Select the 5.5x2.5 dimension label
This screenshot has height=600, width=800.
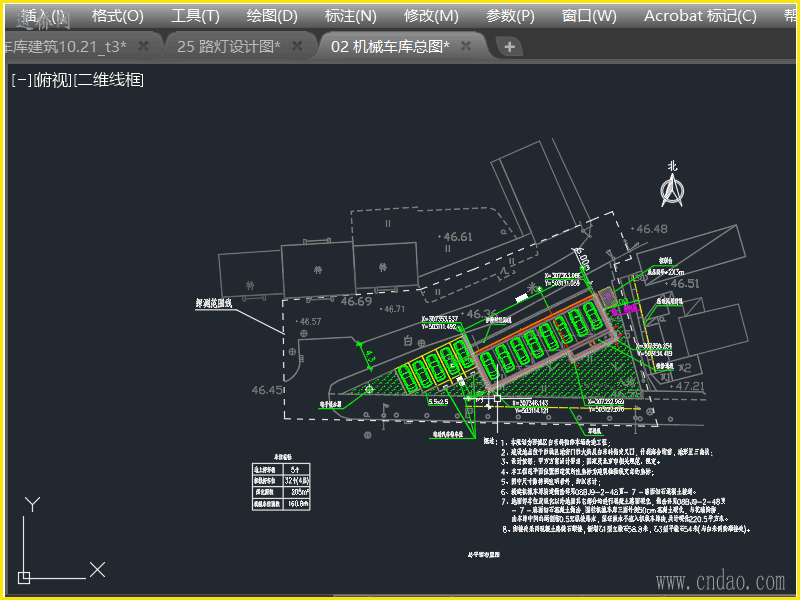pos(438,402)
